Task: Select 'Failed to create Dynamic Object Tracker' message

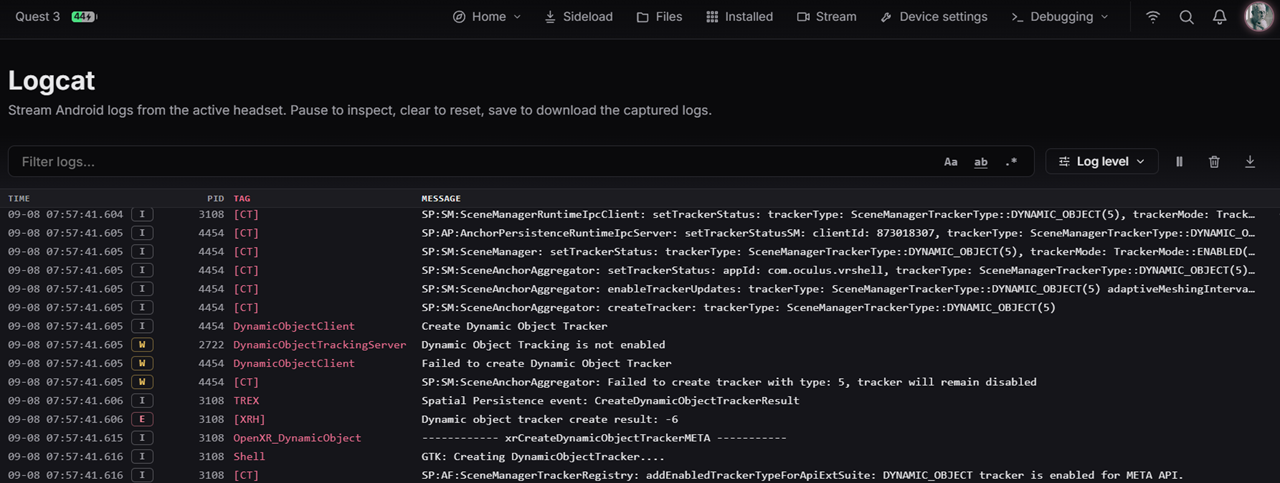Action: click(x=546, y=364)
